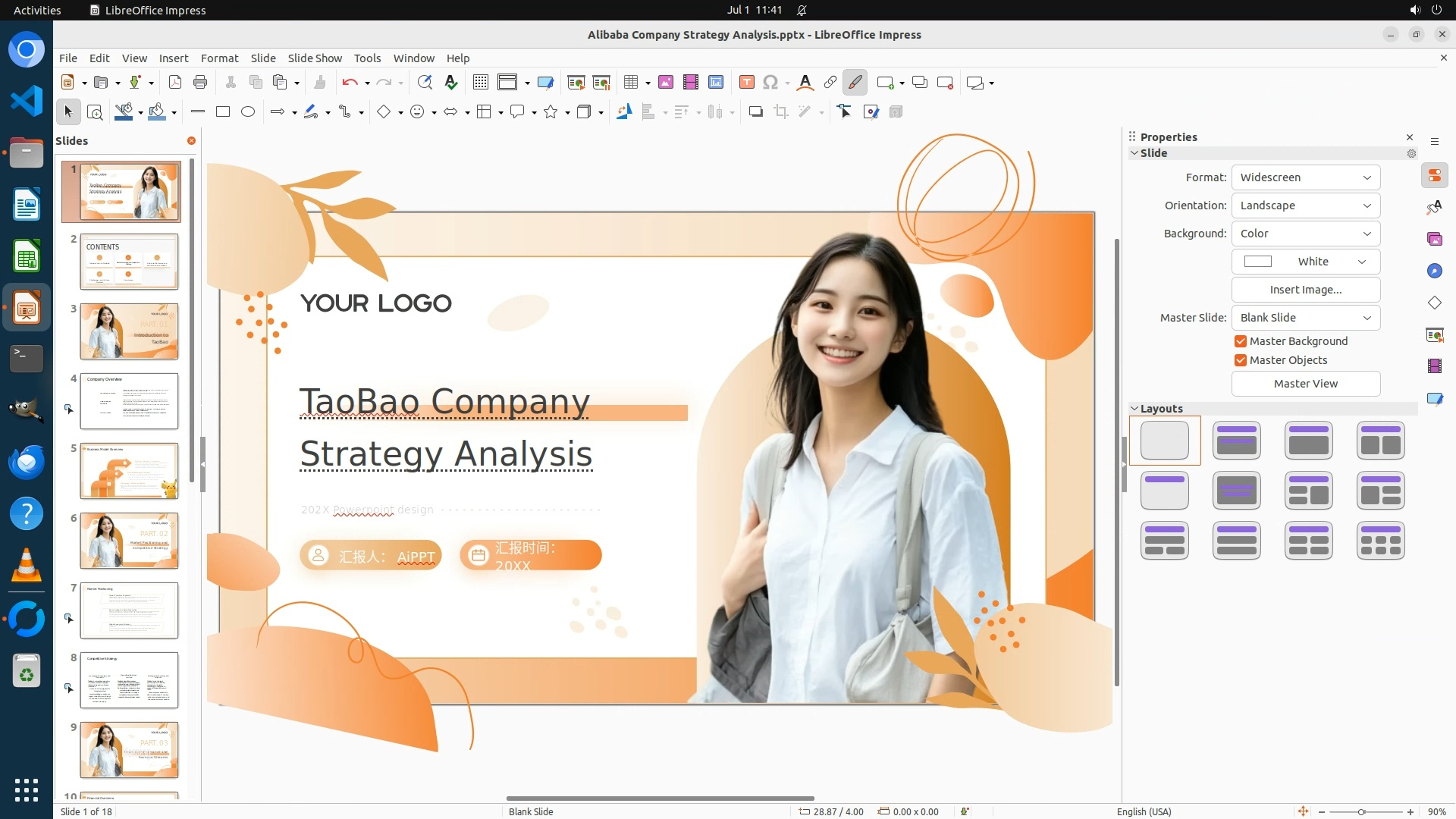The image size is (1456, 819).
Task: Insert special character with Omega icon
Action: [x=770, y=83]
